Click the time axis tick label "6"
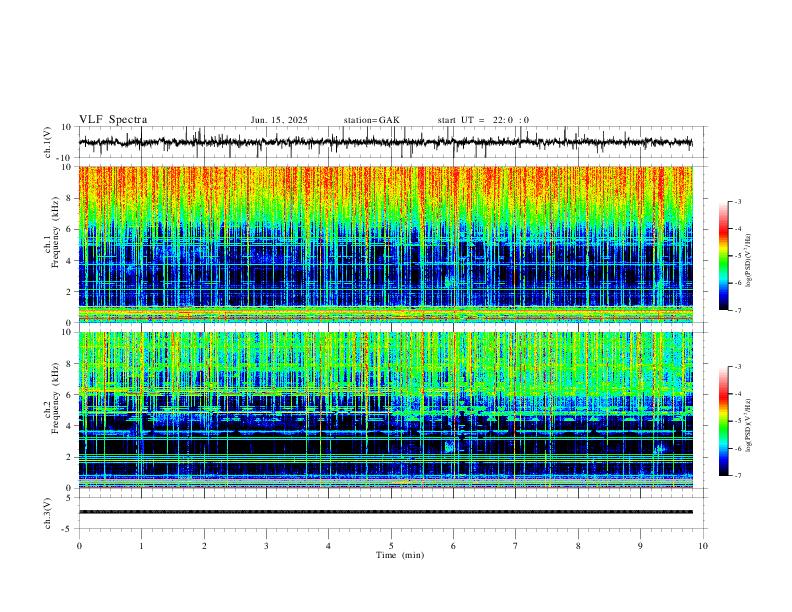 [x=454, y=546]
